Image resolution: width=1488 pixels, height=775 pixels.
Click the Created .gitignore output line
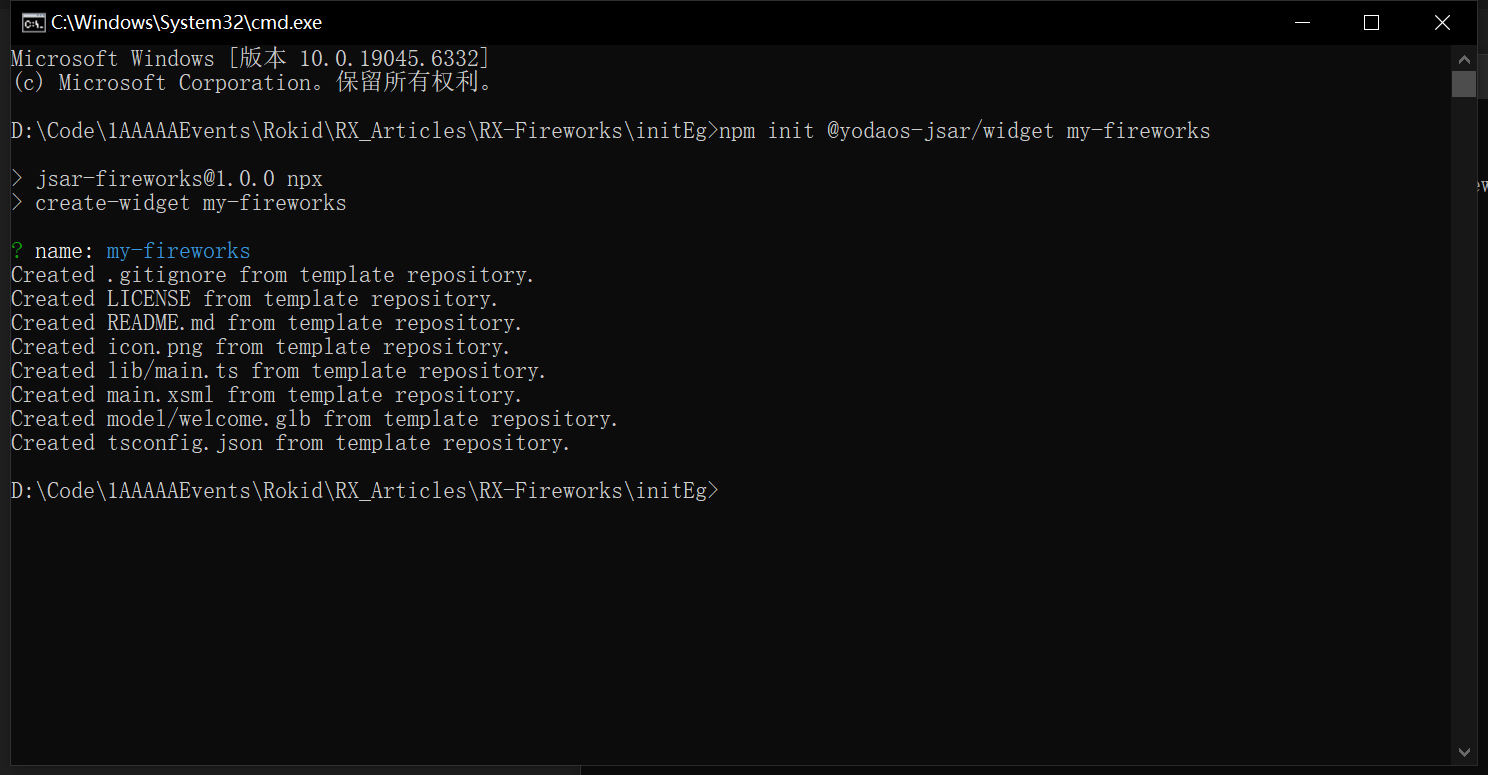272,275
